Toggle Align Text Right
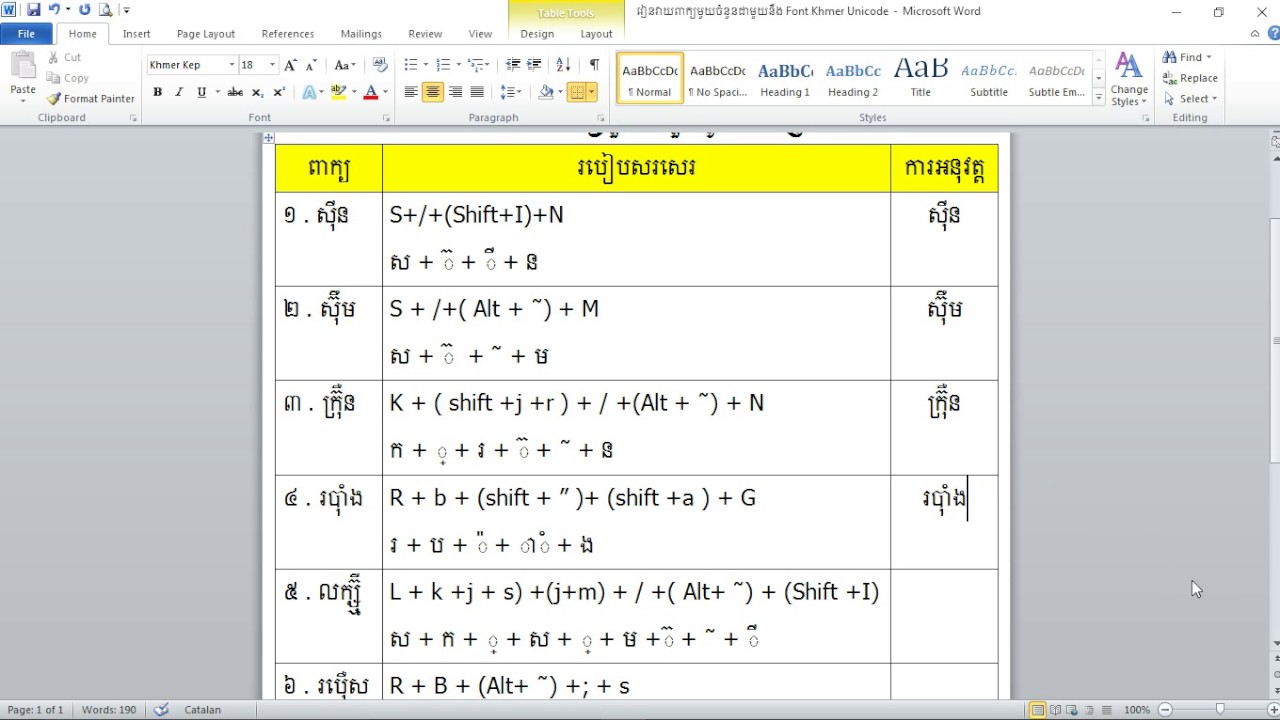1280x720 pixels. (x=455, y=92)
